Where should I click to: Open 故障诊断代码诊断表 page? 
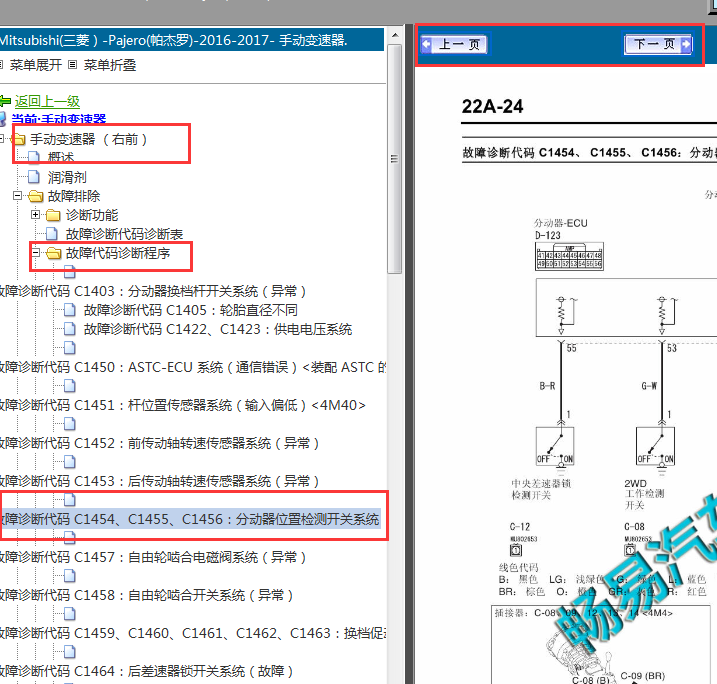click(x=124, y=234)
